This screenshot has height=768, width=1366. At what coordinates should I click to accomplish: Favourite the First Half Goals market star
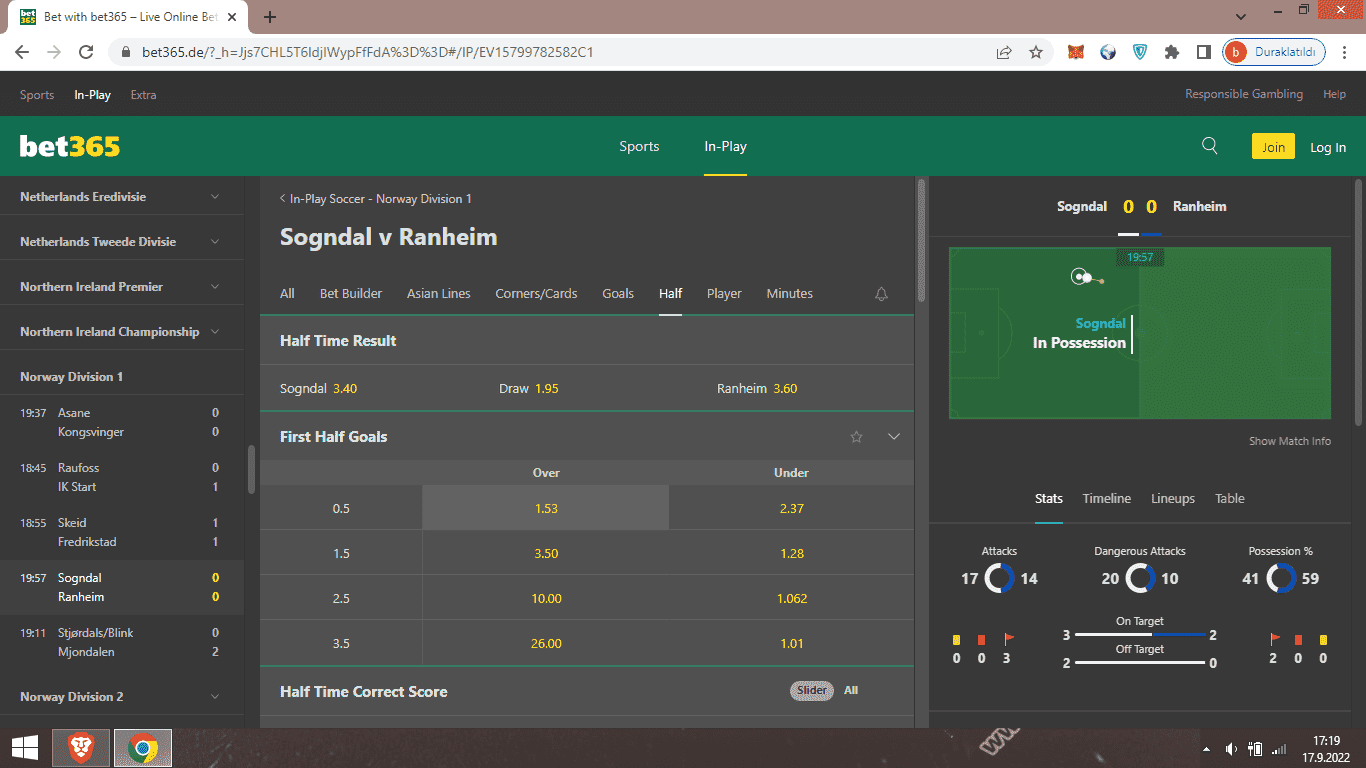(856, 437)
